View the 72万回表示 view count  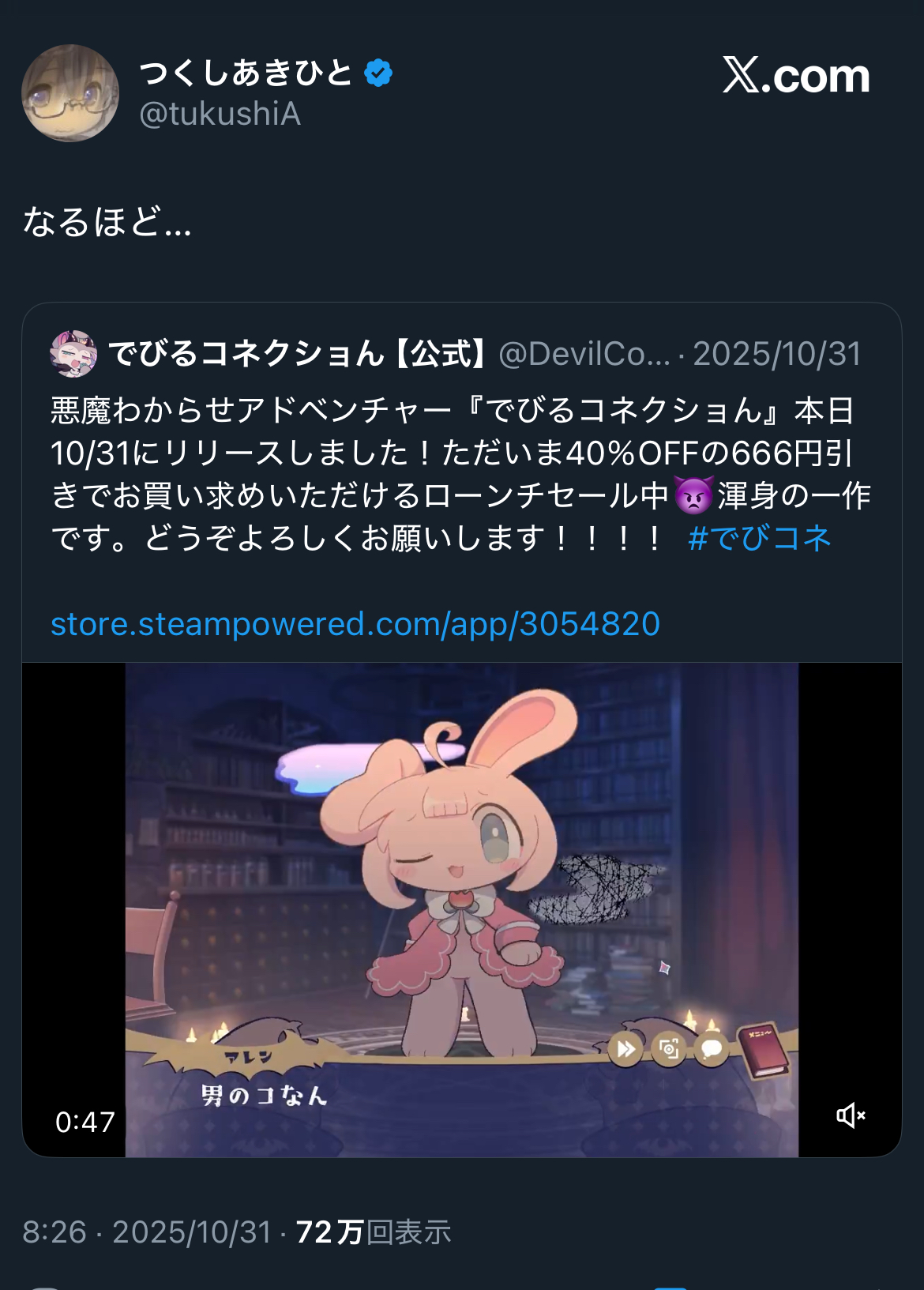374,1232
